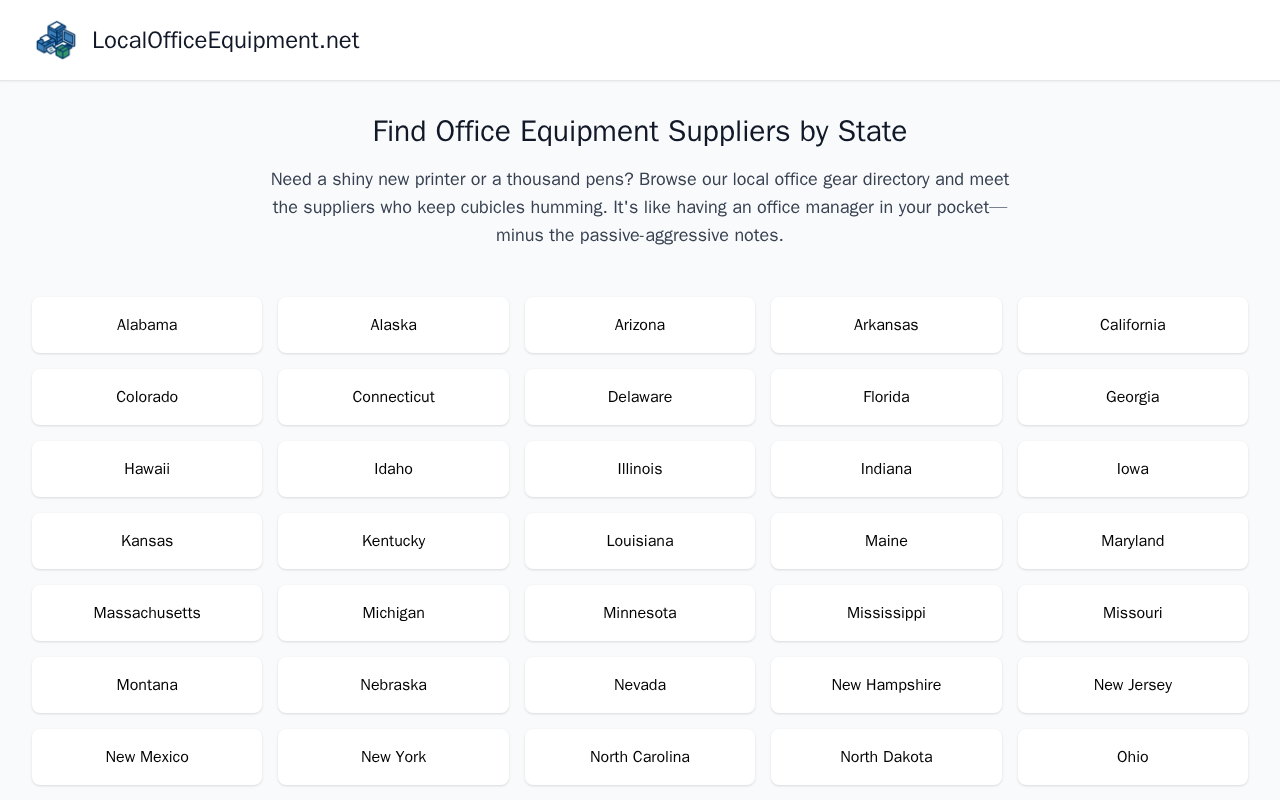Select the Alabama state card
Image resolution: width=1280 pixels, height=800 pixels.
coord(147,325)
